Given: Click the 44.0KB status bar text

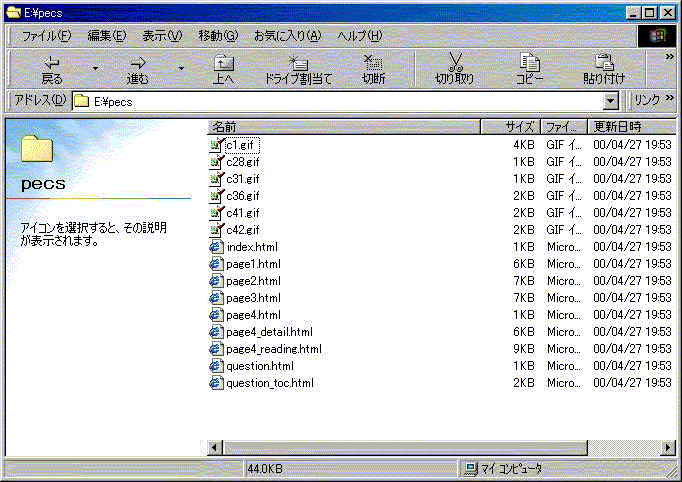Looking at the screenshot, I should click(265, 469).
